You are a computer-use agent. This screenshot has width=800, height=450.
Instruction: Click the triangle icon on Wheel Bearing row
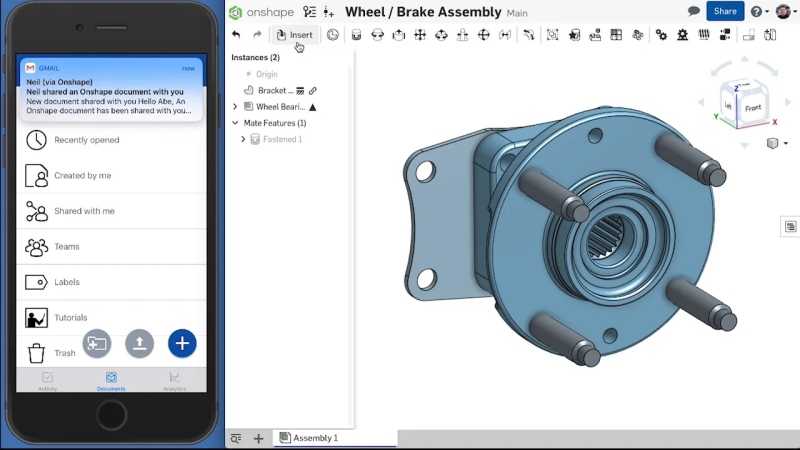pos(313,107)
